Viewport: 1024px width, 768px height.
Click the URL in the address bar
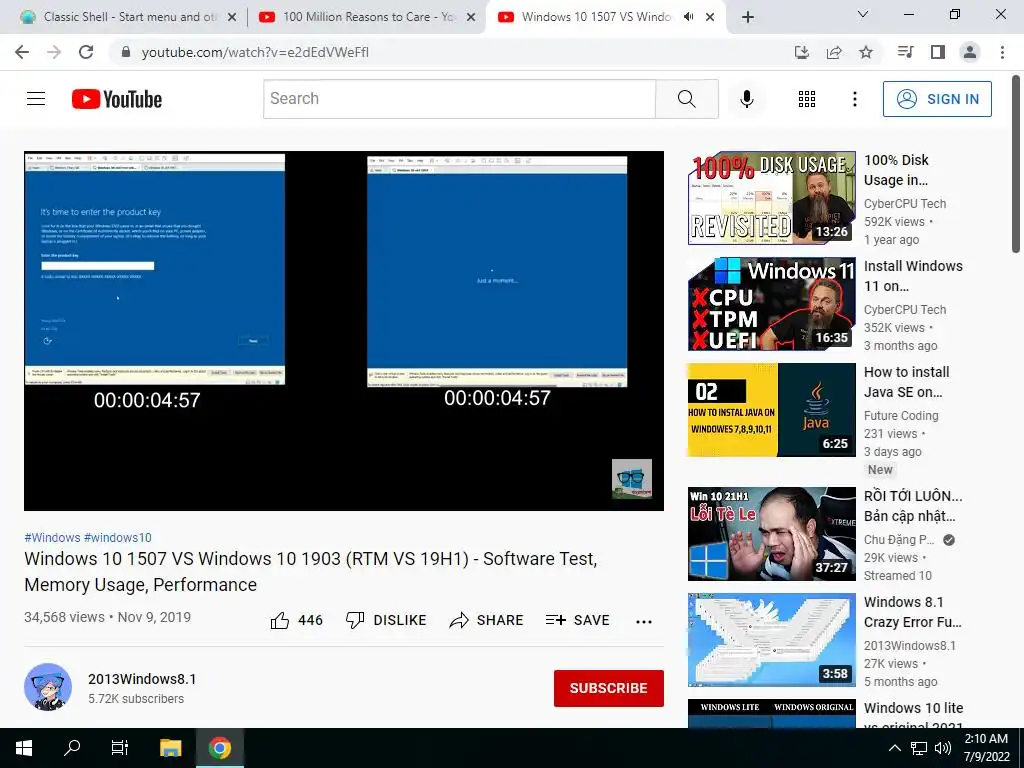[255, 52]
